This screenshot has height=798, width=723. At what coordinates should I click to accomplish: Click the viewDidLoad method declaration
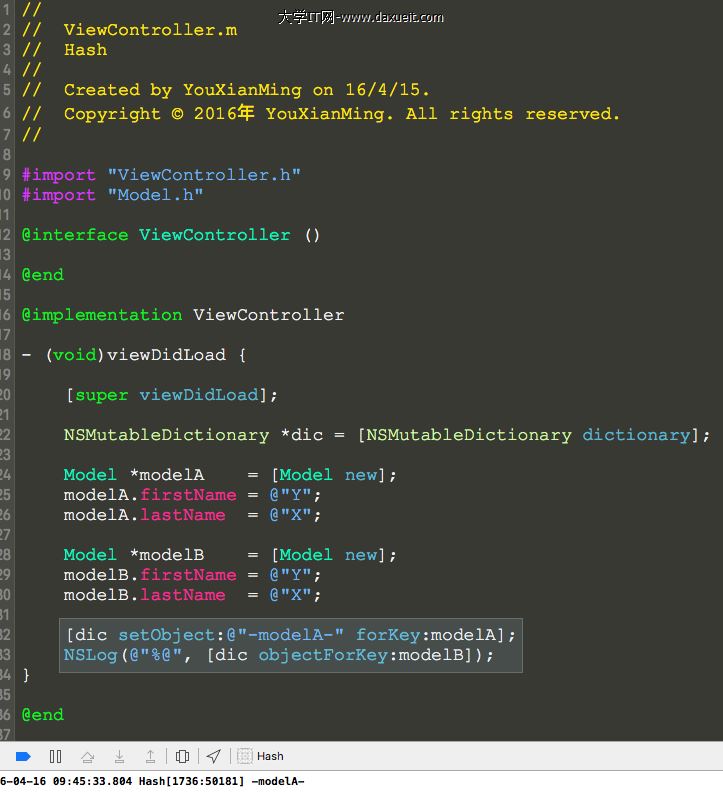tap(165, 355)
